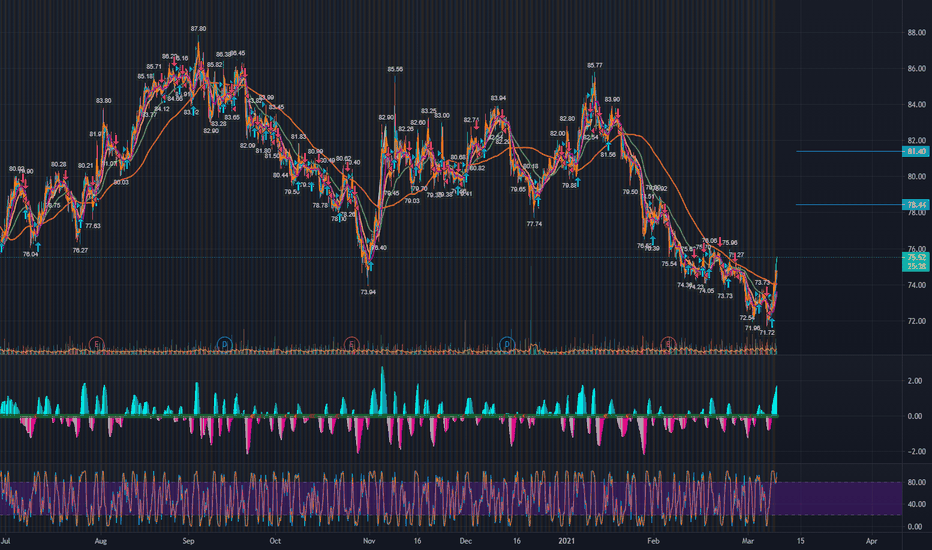Click the 84.00 price axis label
This screenshot has height=550, width=932.
click(x=916, y=105)
